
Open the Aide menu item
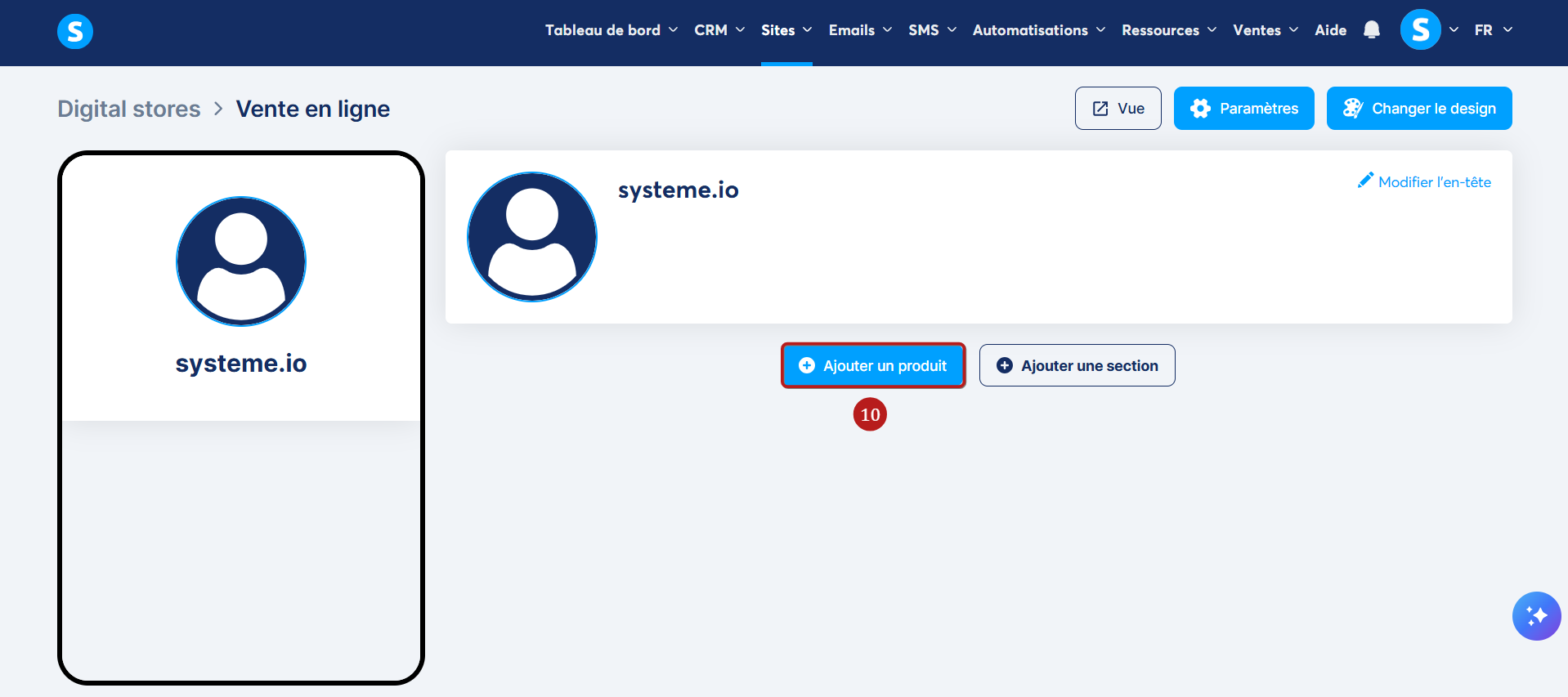[1330, 30]
